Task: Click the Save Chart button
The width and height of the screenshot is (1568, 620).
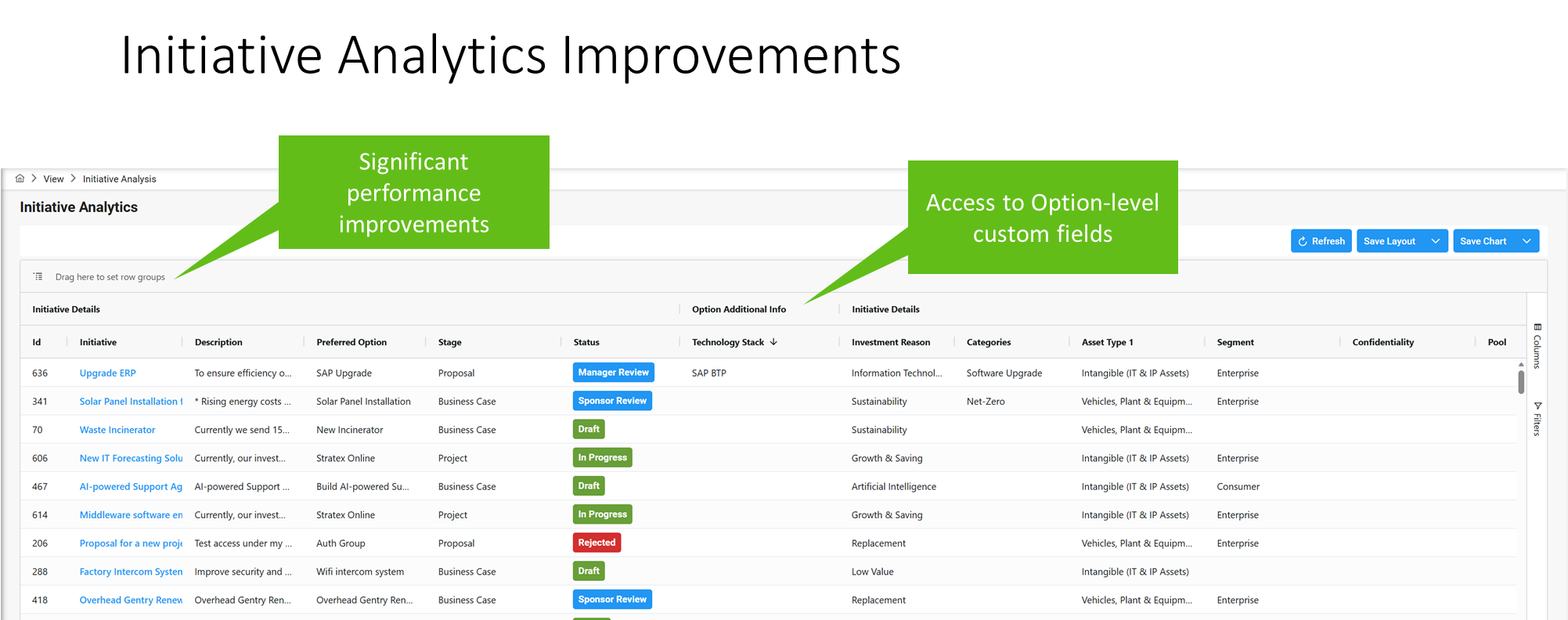Action: [1483, 241]
